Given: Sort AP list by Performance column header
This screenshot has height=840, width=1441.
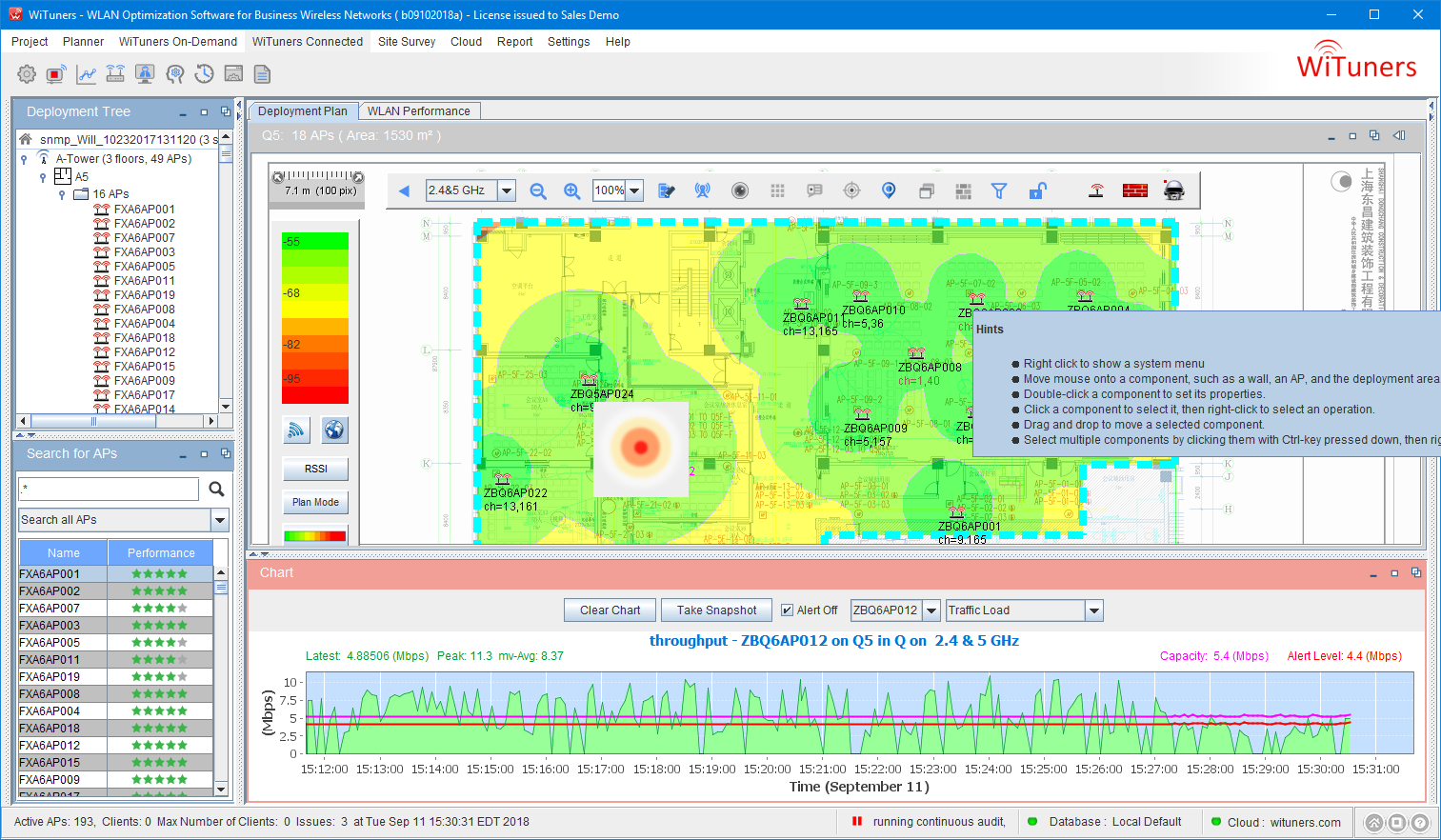Looking at the screenshot, I should [161, 553].
